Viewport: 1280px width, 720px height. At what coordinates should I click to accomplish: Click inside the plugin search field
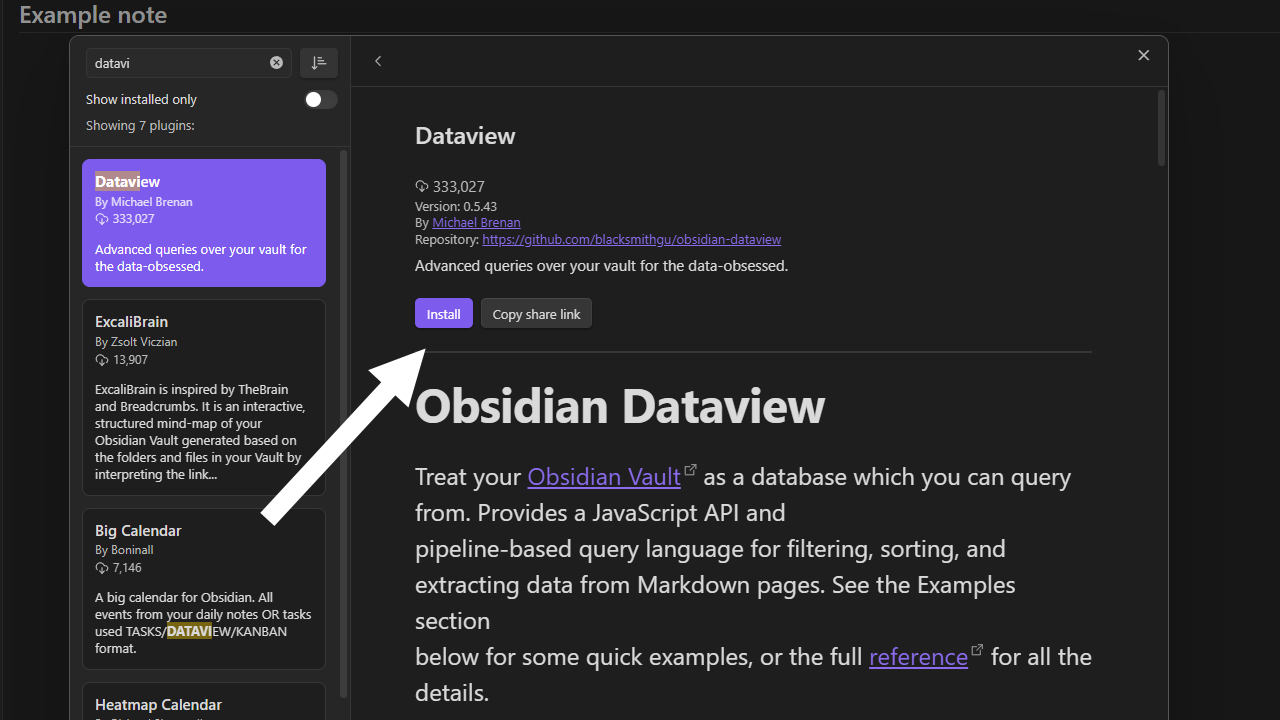[x=180, y=62]
